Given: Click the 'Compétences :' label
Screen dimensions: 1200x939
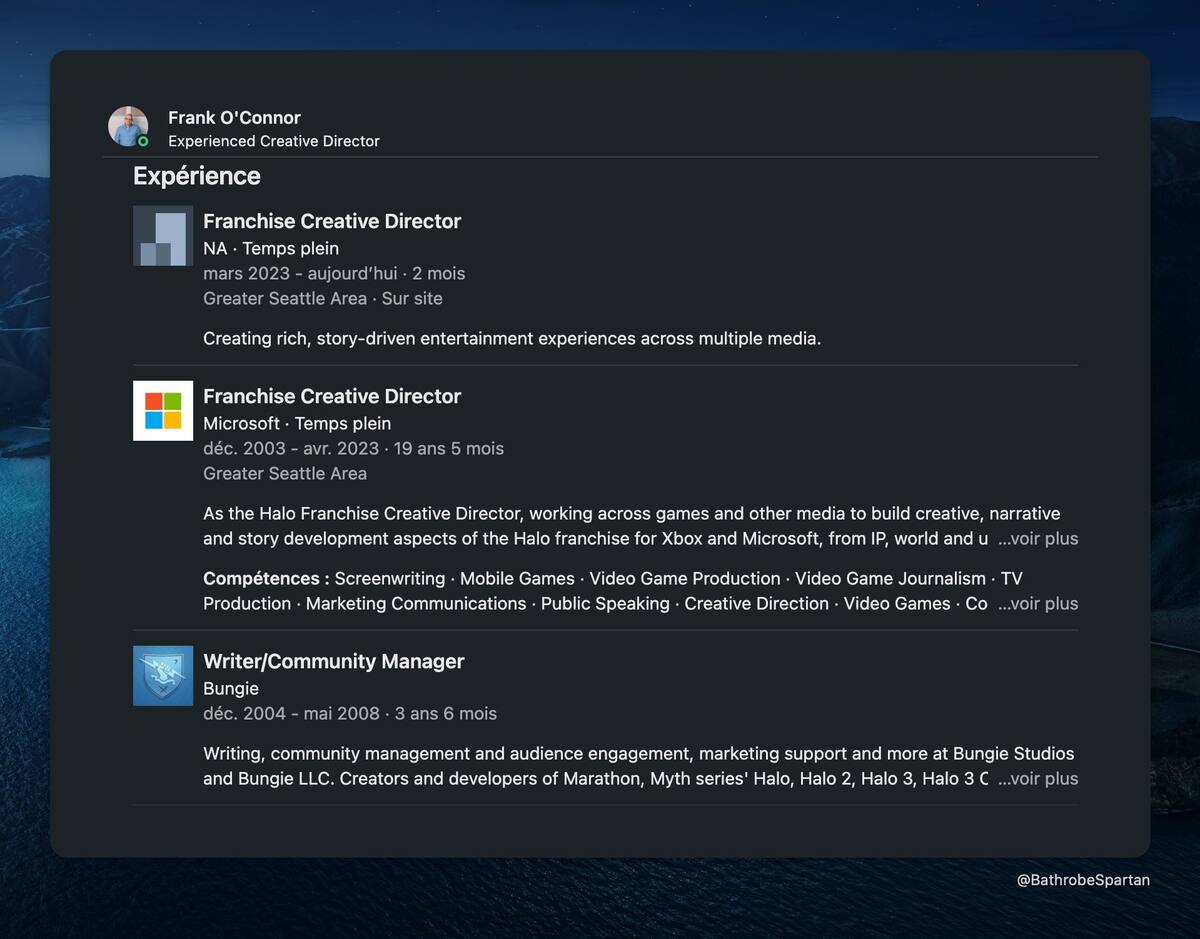Looking at the screenshot, I should point(266,578).
